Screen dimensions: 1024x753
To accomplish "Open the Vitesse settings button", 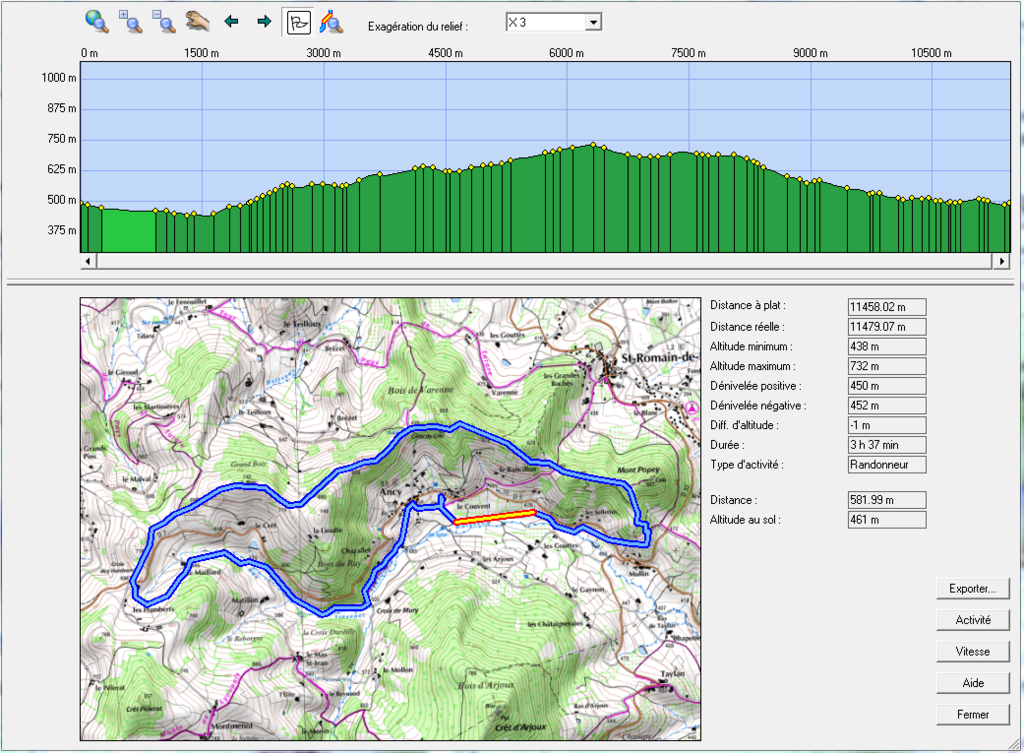I will coord(973,651).
